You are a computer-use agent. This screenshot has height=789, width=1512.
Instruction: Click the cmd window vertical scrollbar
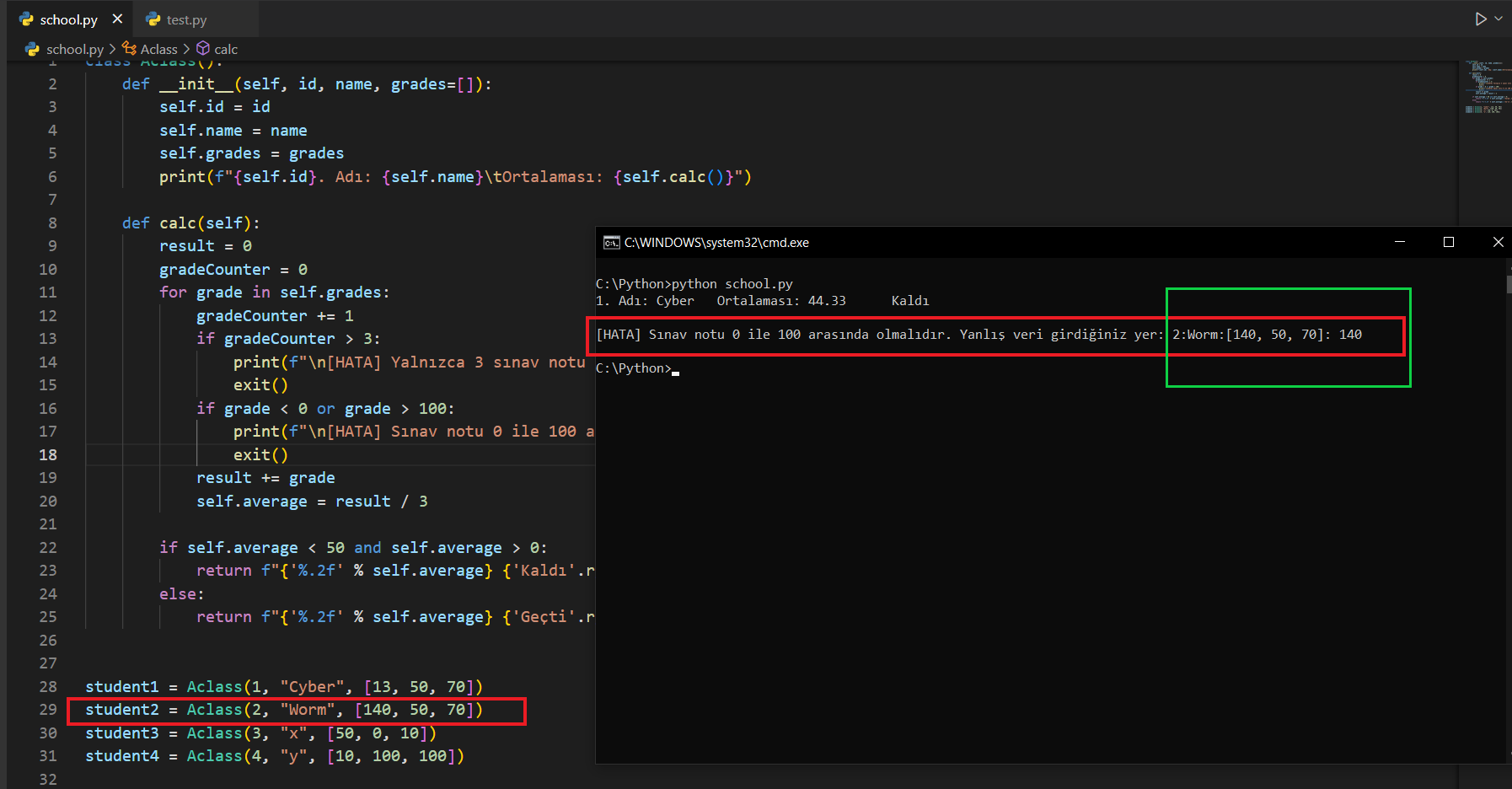tap(1507, 506)
